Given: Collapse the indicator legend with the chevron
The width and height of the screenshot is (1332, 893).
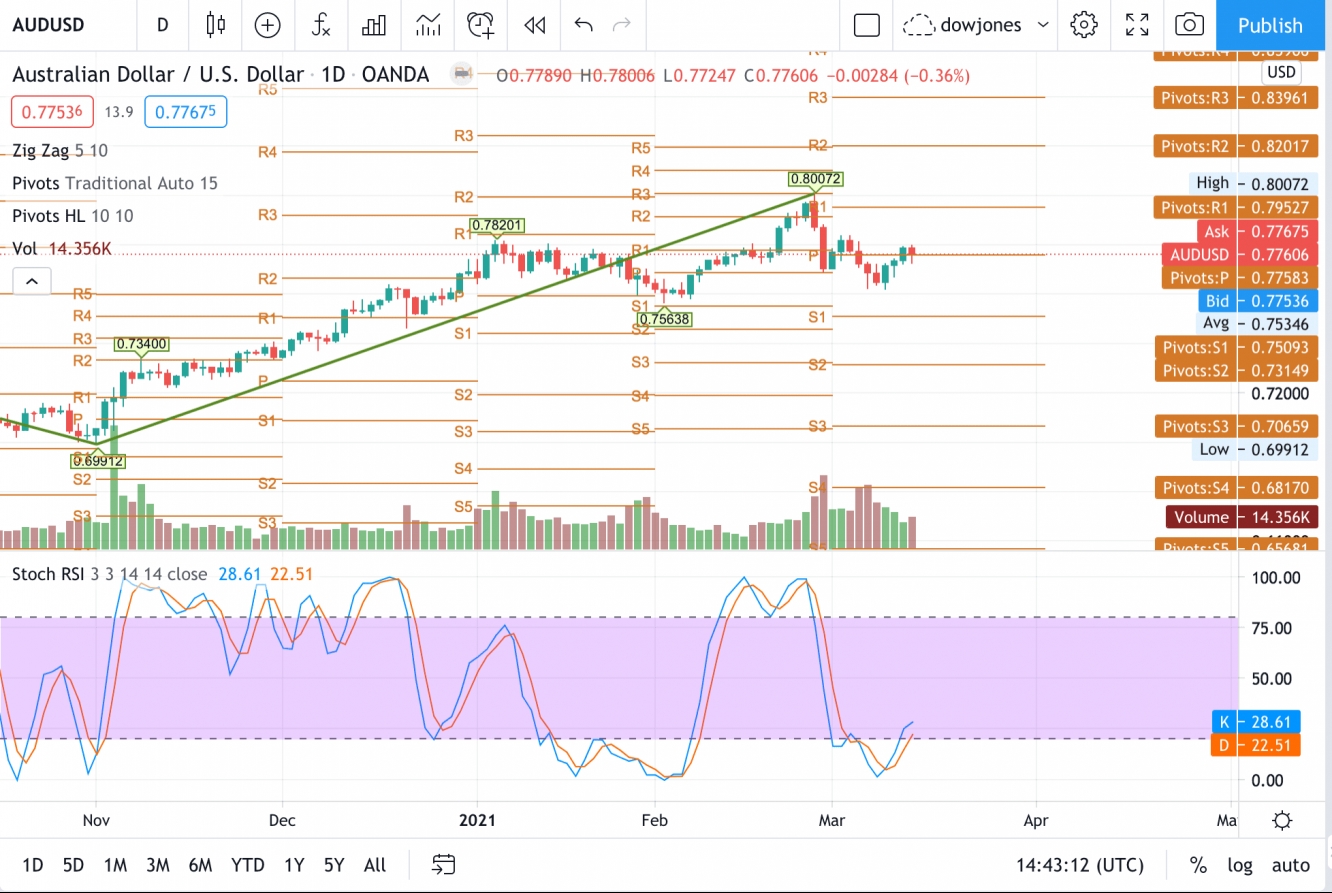Looking at the screenshot, I should (x=31, y=281).
